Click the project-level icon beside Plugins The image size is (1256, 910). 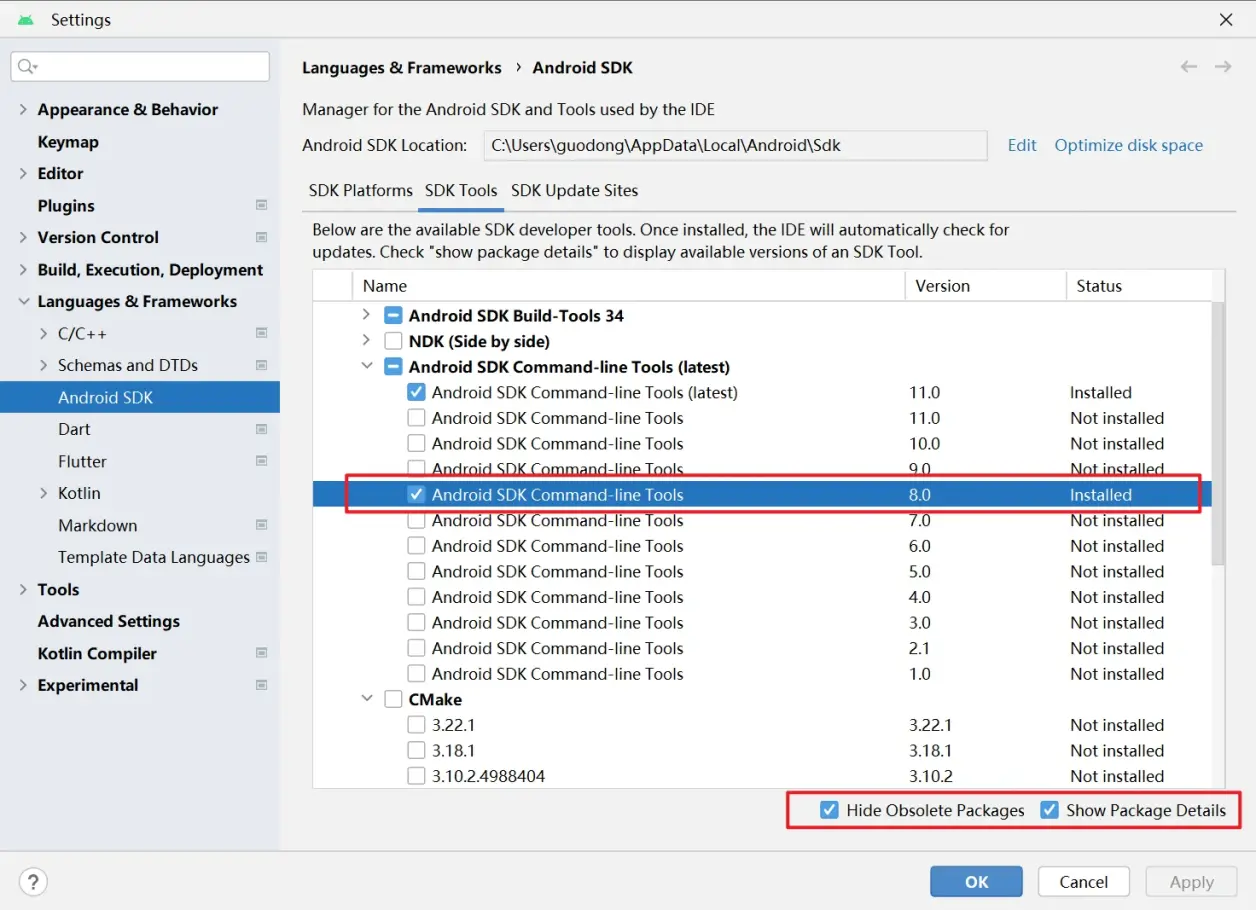pyautogui.click(x=262, y=205)
